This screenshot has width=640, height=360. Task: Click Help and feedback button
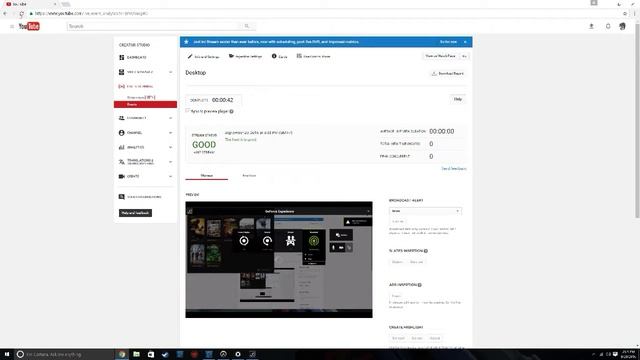click(135, 213)
